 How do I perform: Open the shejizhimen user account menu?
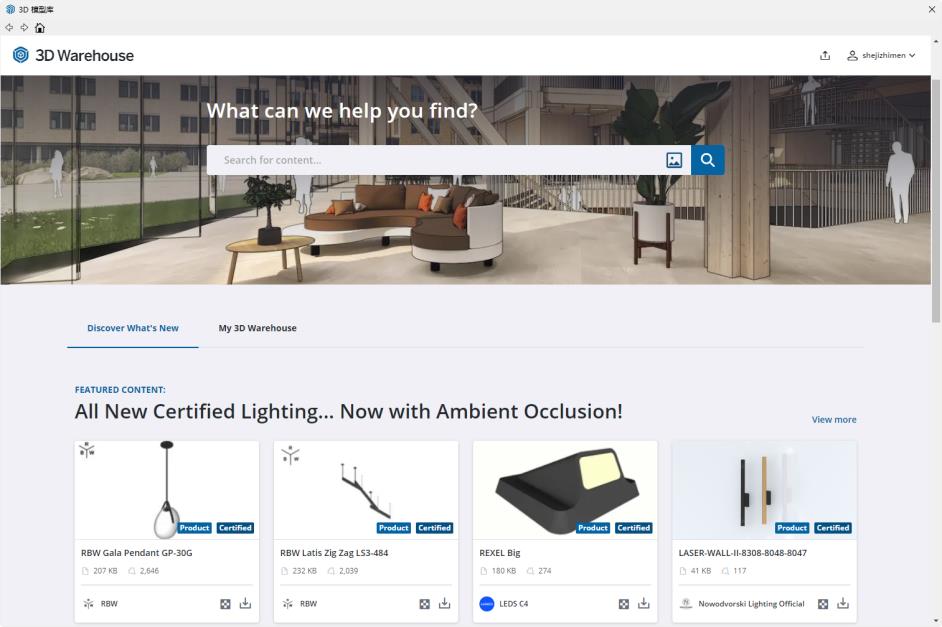tap(881, 55)
